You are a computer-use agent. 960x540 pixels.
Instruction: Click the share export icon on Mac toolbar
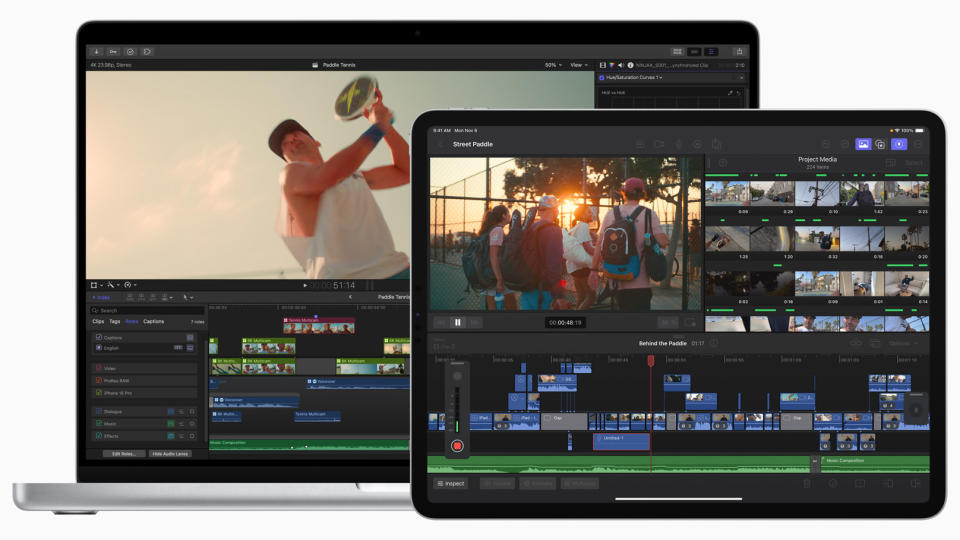(x=740, y=51)
